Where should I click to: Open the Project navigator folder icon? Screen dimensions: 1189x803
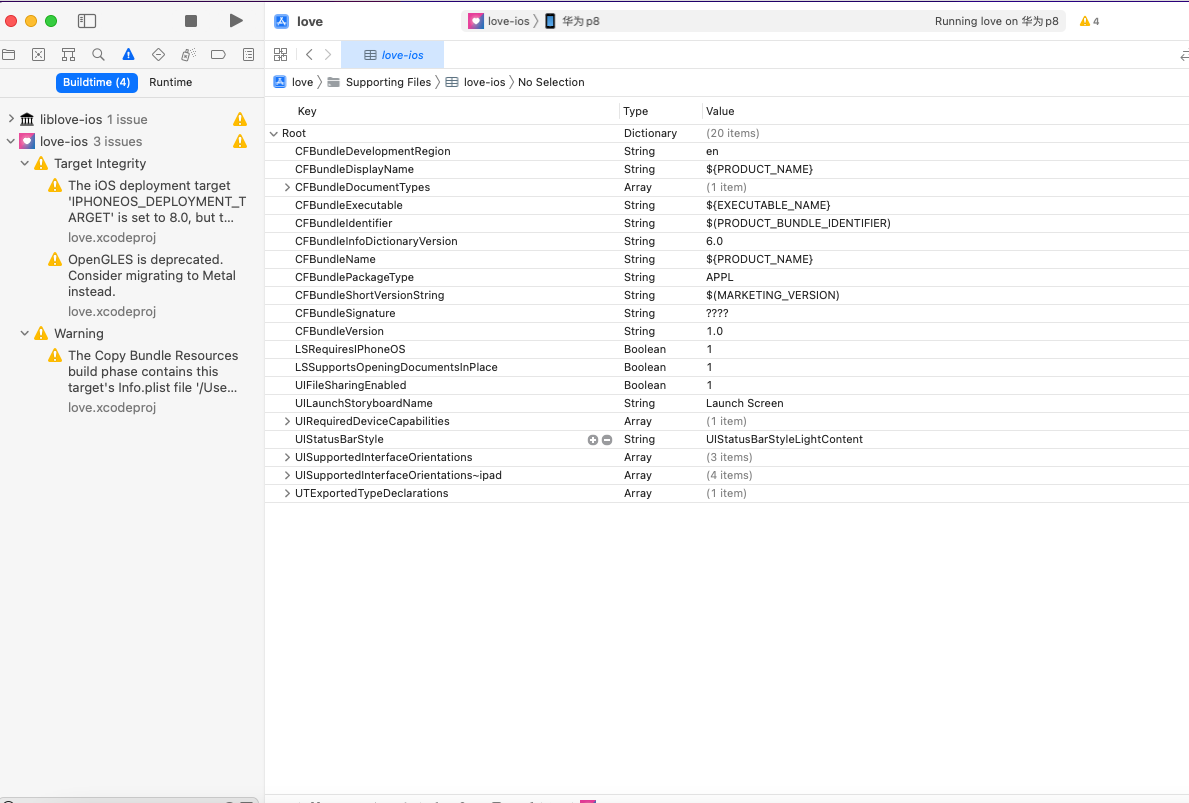click(10, 54)
